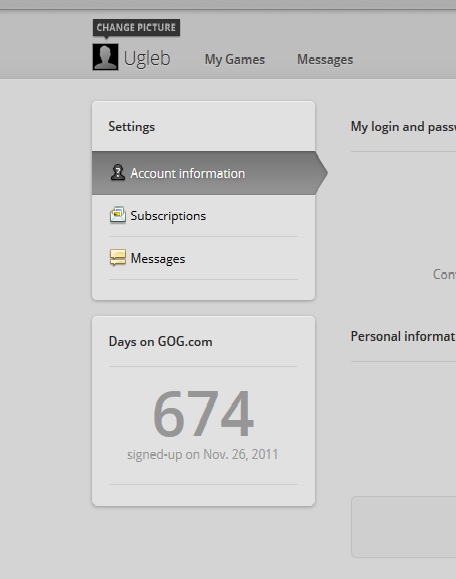
Task: Click the Days on GOG.com heading
Action: tap(161, 342)
